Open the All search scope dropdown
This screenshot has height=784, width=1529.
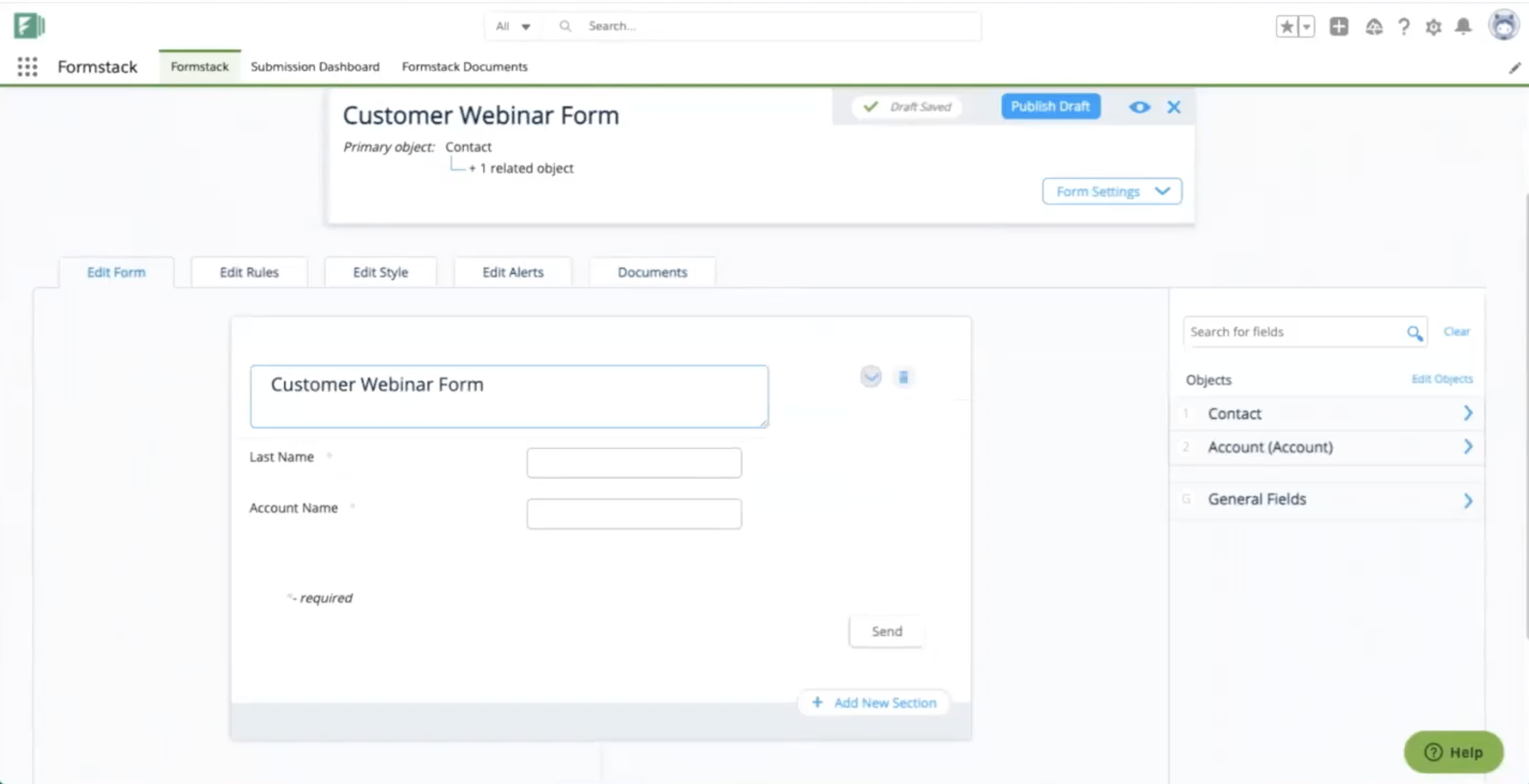[x=513, y=26]
